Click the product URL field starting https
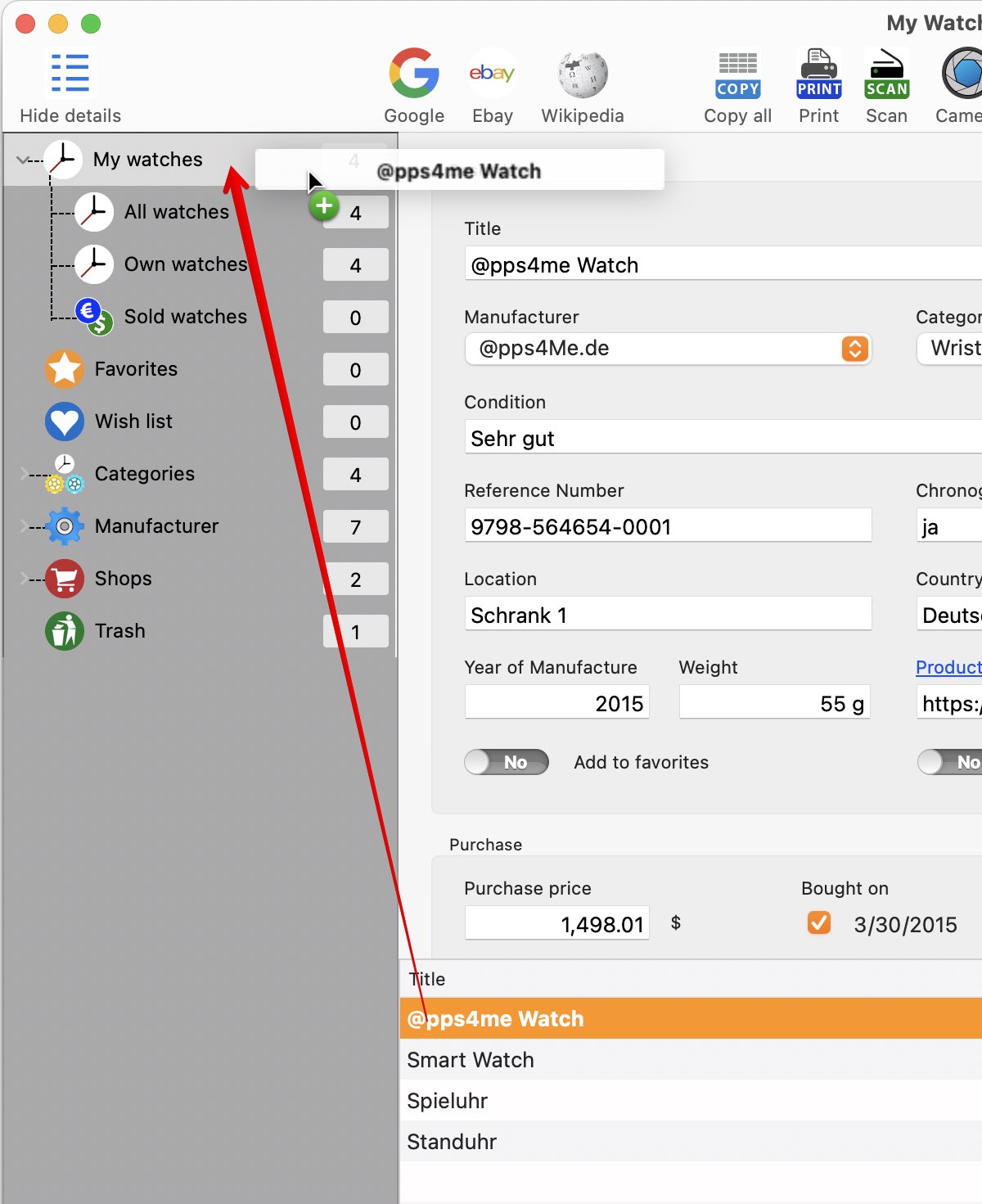Screen dimensions: 982x1204 pos(949,702)
